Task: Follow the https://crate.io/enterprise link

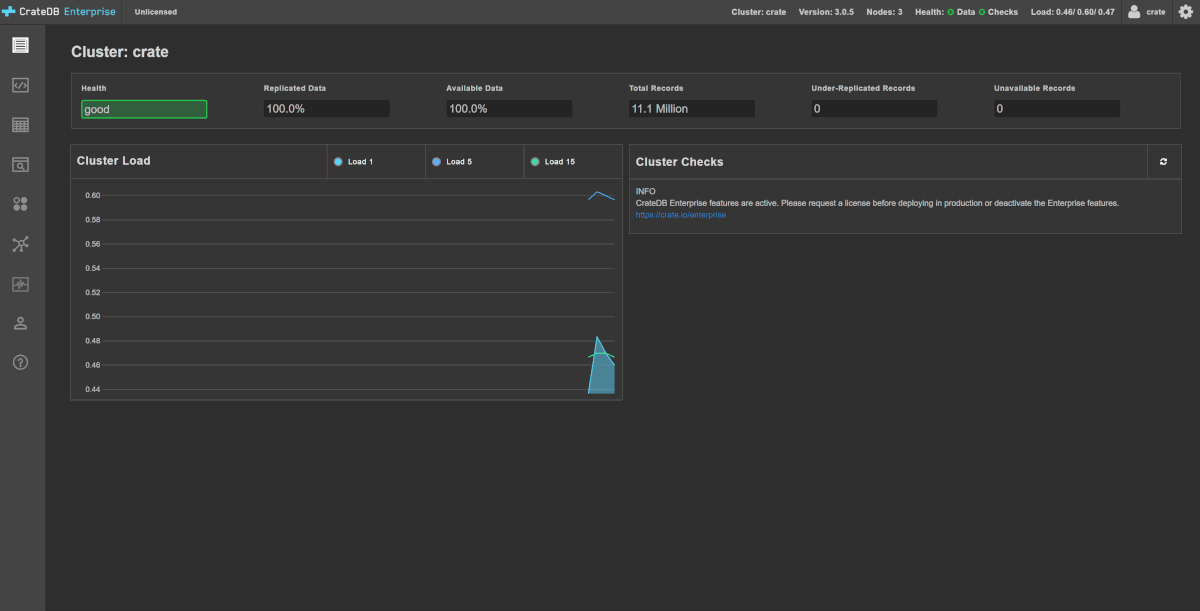Action: pos(681,215)
